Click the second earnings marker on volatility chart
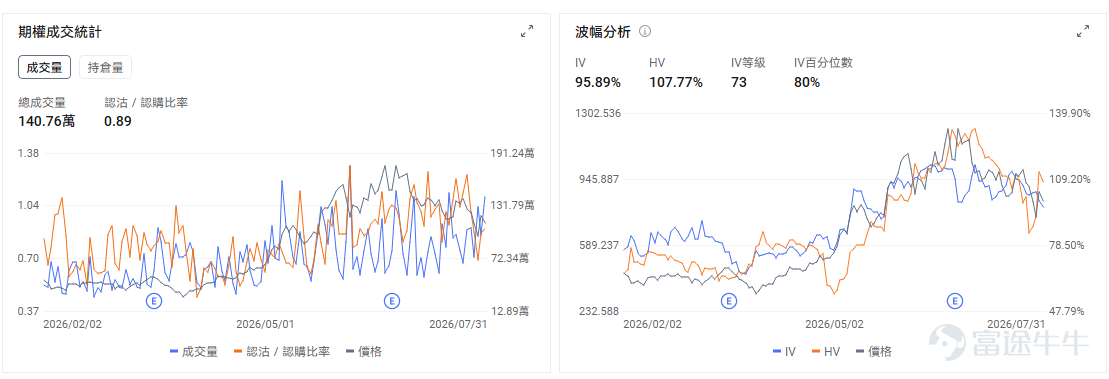This screenshot has height=379, width=1109. coord(955,301)
